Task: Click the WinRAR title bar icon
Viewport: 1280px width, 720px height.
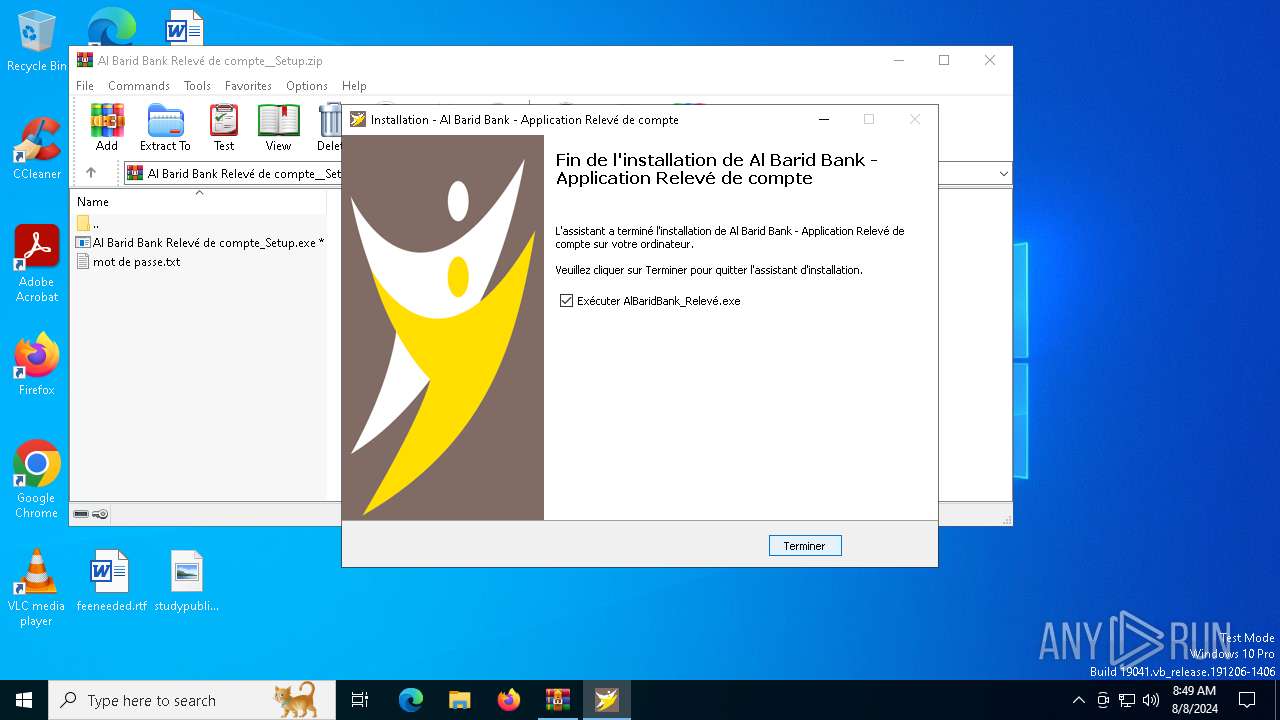Action: tap(85, 60)
